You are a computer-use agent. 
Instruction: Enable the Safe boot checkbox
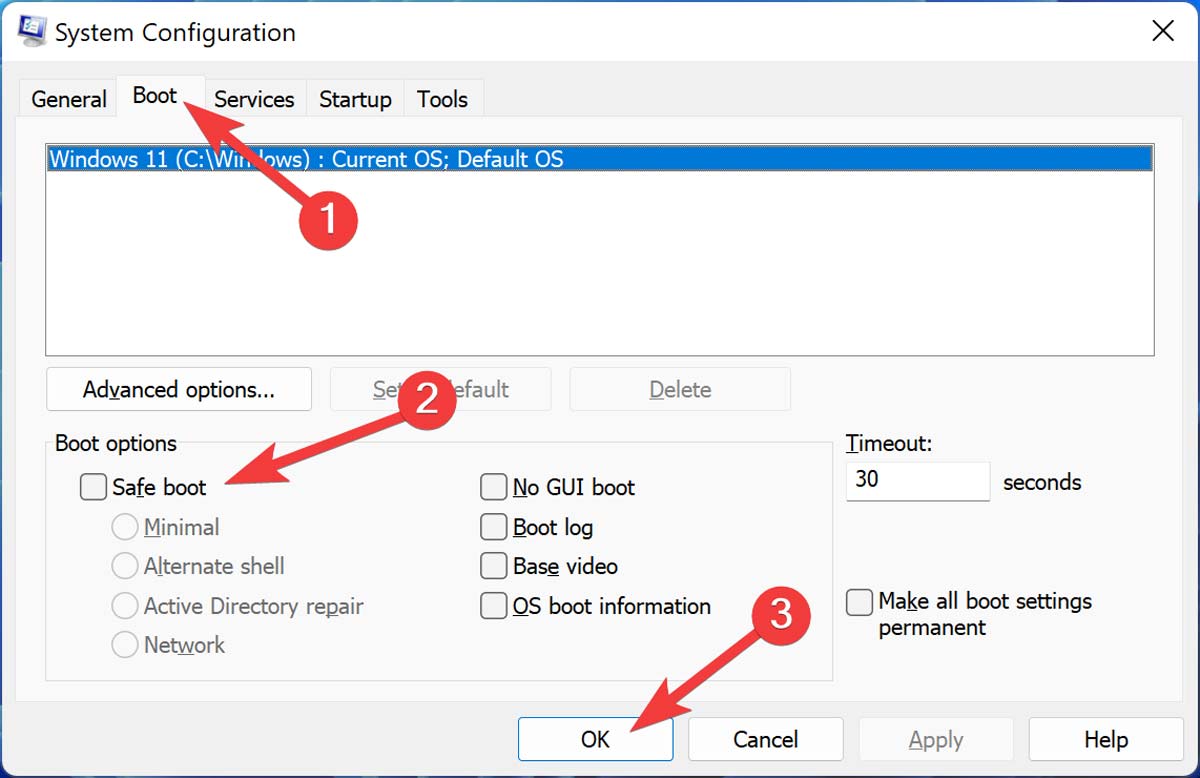tap(93, 487)
